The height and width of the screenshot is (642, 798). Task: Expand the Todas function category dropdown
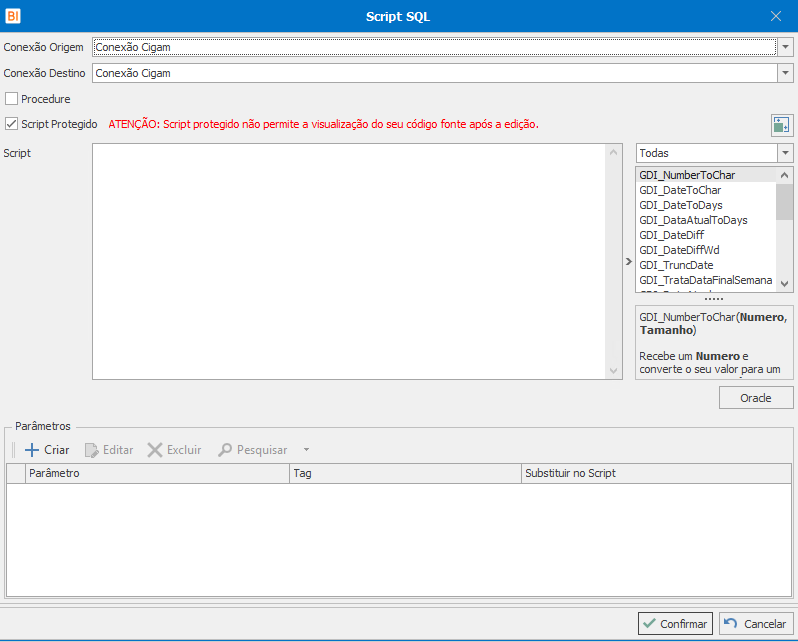point(785,153)
